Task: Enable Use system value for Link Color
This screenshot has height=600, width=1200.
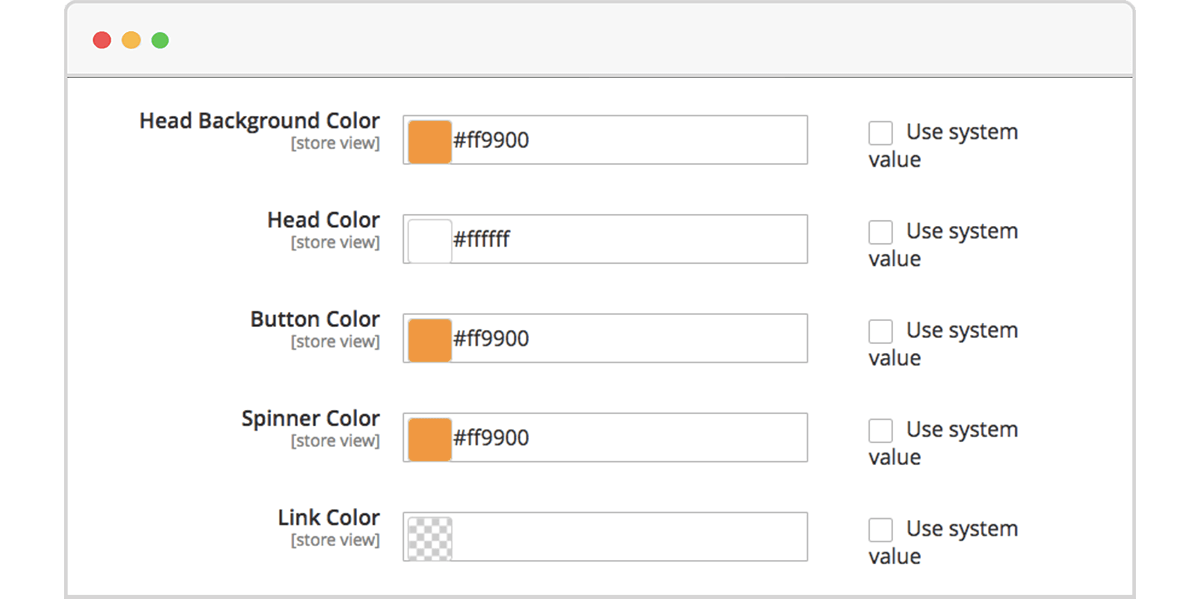Action: click(x=881, y=529)
